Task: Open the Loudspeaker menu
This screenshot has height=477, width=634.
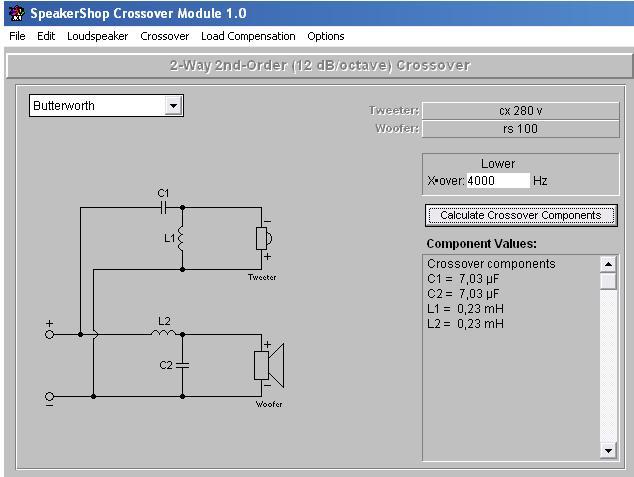Action: pyautogui.click(x=97, y=36)
